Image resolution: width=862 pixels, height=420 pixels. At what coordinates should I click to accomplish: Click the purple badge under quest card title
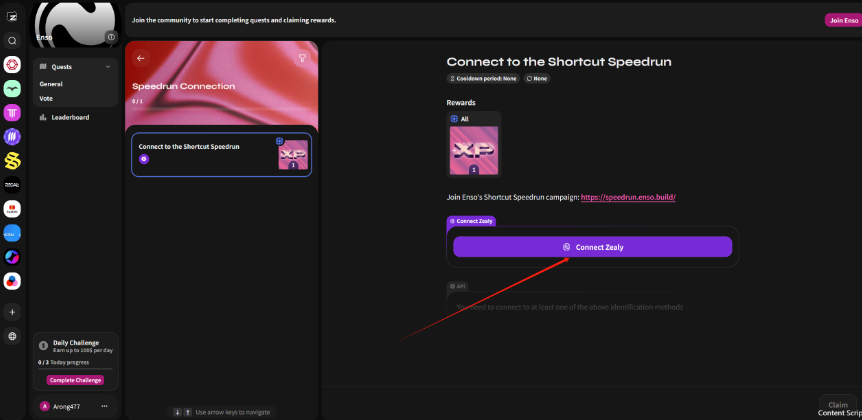coord(143,159)
